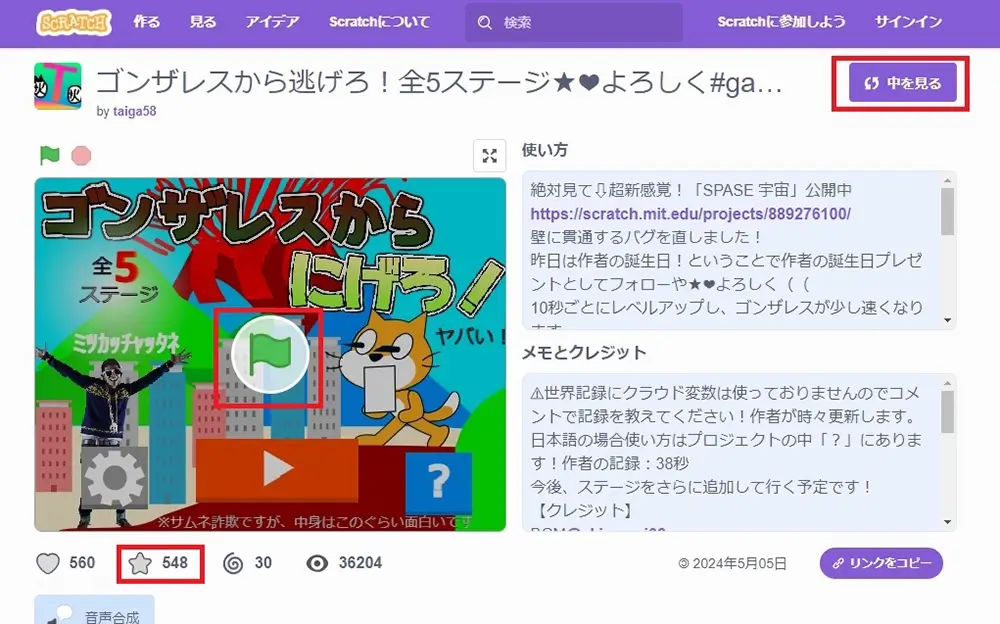Screen dimensions: 1000x624
Task: Click the favorite count 548
Action: (x=175, y=563)
